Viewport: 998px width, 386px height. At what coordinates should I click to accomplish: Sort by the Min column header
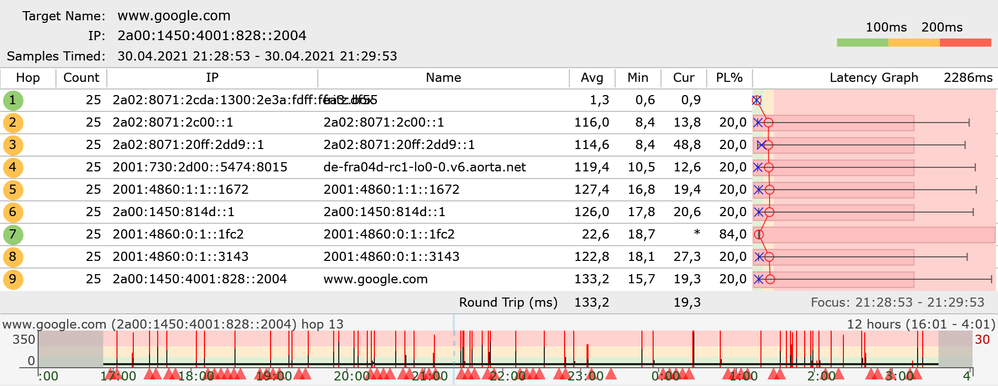638,78
